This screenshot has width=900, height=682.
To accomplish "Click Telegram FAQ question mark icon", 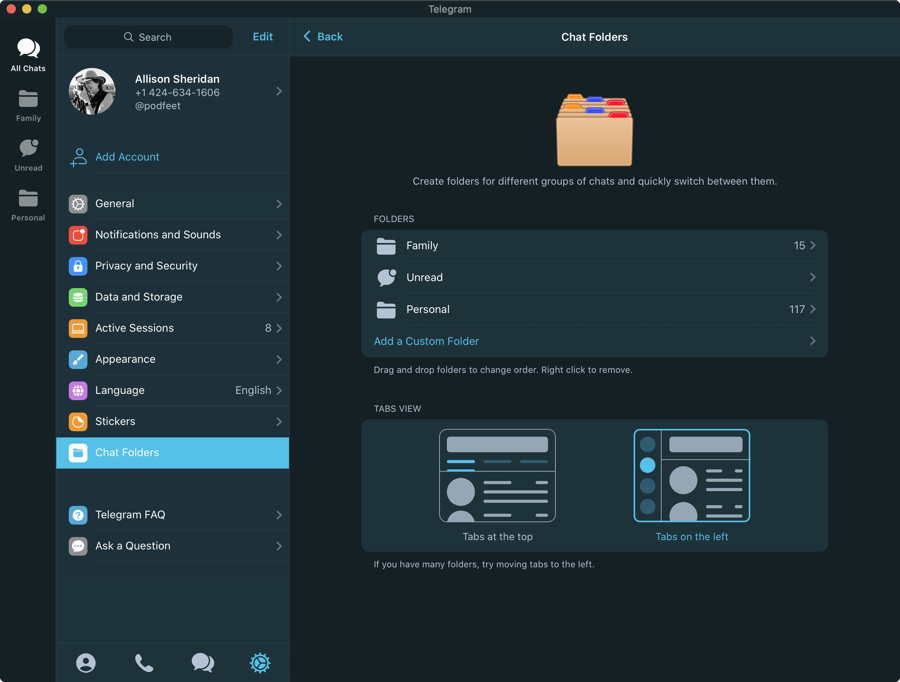I will (78, 515).
